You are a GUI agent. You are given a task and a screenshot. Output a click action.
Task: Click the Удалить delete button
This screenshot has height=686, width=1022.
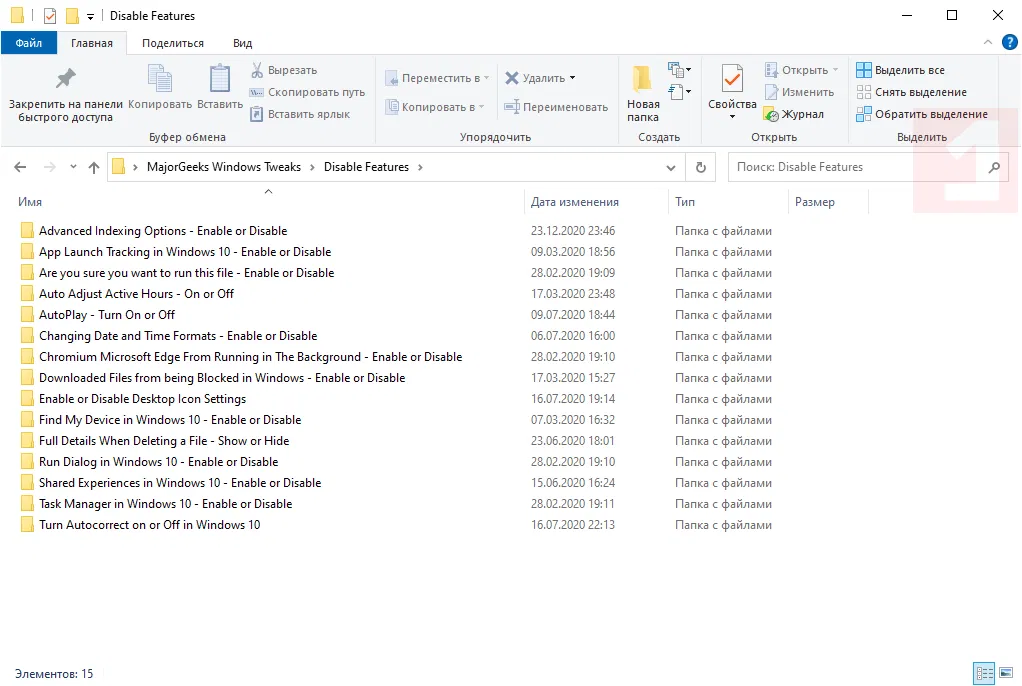(x=535, y=78)
